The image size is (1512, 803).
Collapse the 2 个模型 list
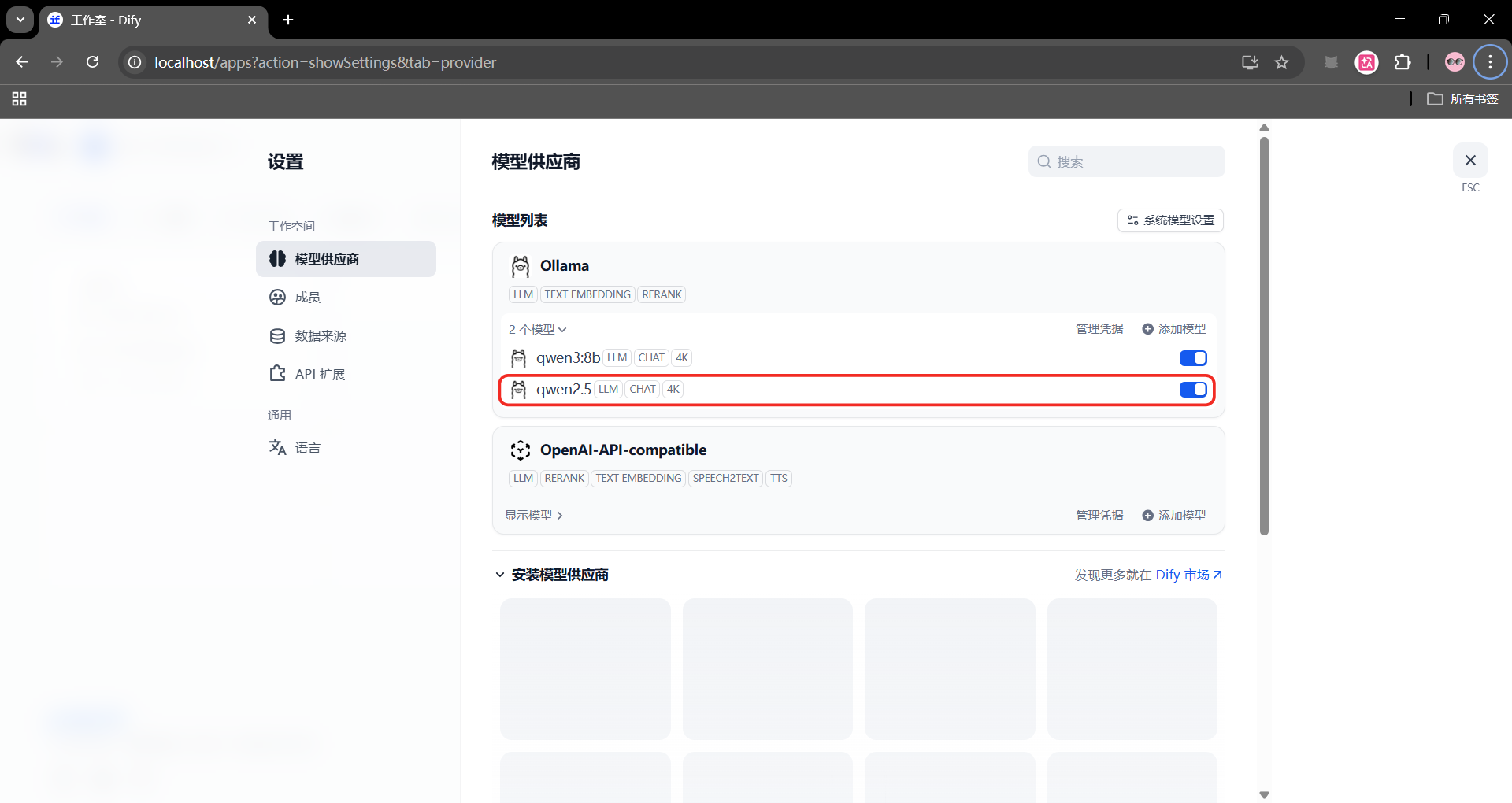538,330
